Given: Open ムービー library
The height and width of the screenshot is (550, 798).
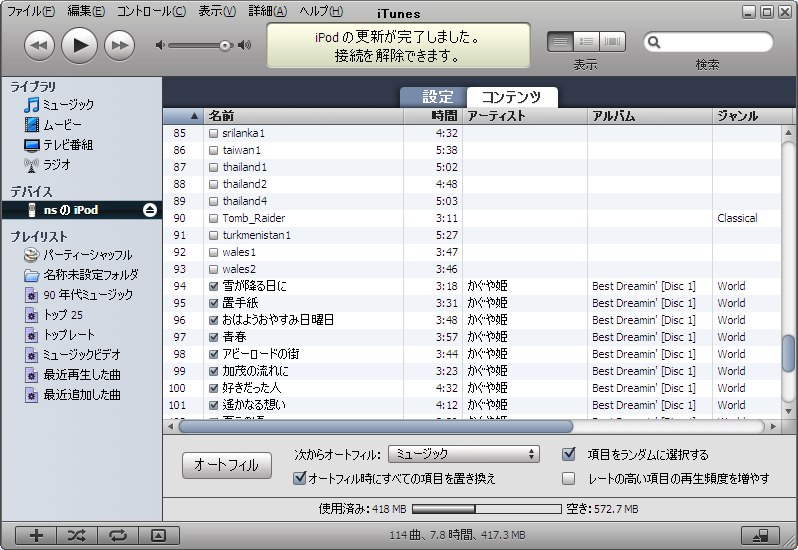Looking at the screenshot, I should click(53, 125).
